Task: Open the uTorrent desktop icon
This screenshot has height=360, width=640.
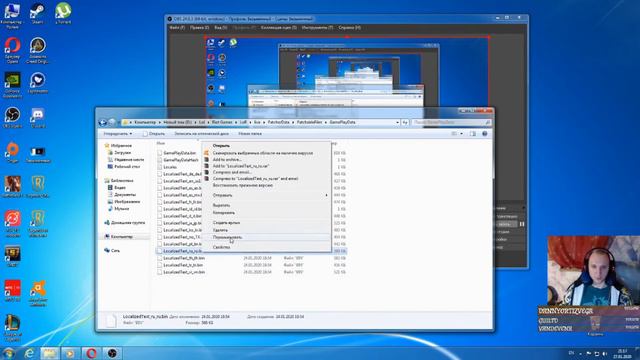Action: [x=63, y=13]
